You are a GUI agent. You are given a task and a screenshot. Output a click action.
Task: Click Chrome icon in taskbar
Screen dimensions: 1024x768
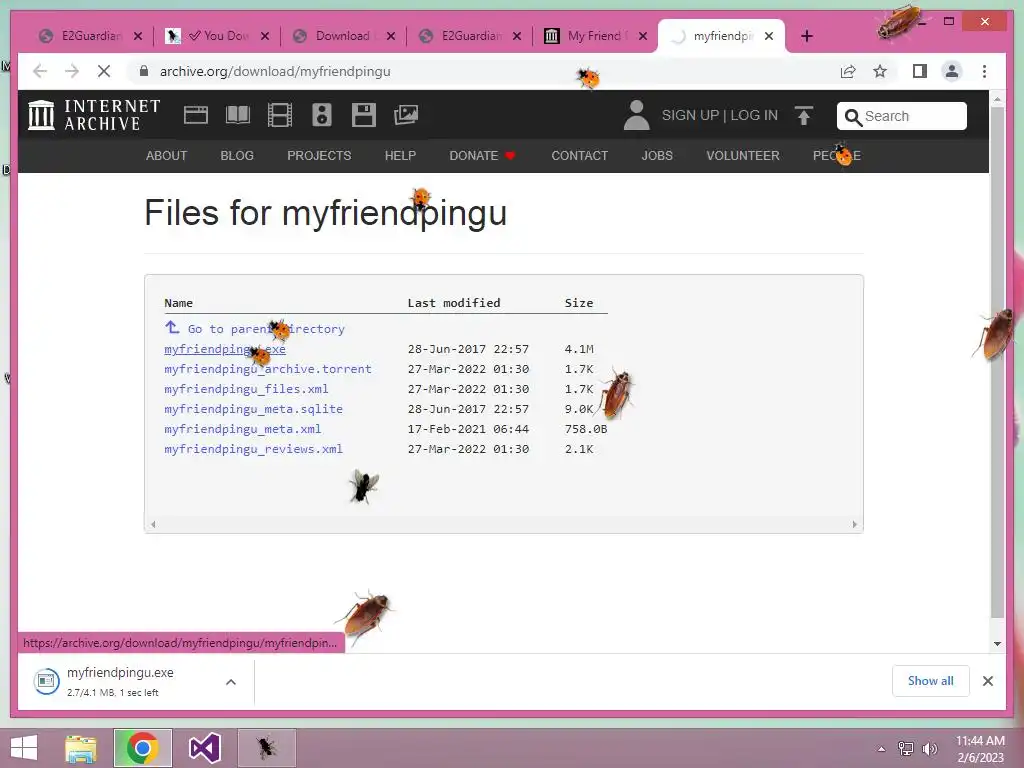(x=142, y=748)
